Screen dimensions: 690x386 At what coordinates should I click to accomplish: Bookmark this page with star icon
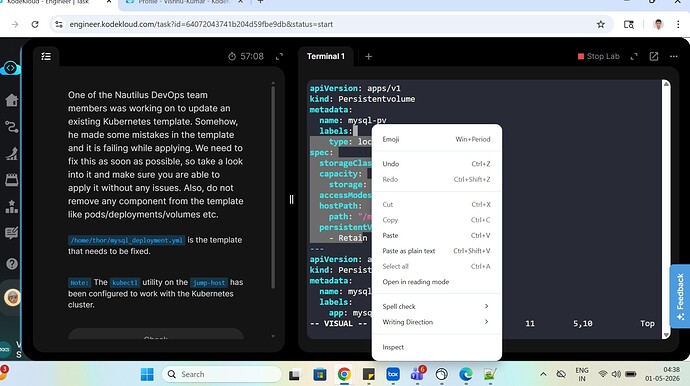[x=601, y=24]
